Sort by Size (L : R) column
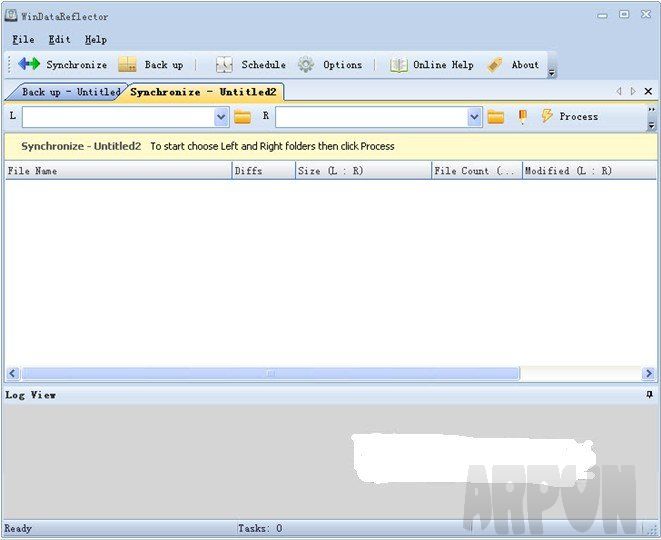This screenshot has width=661, height=540. point(363,171)
